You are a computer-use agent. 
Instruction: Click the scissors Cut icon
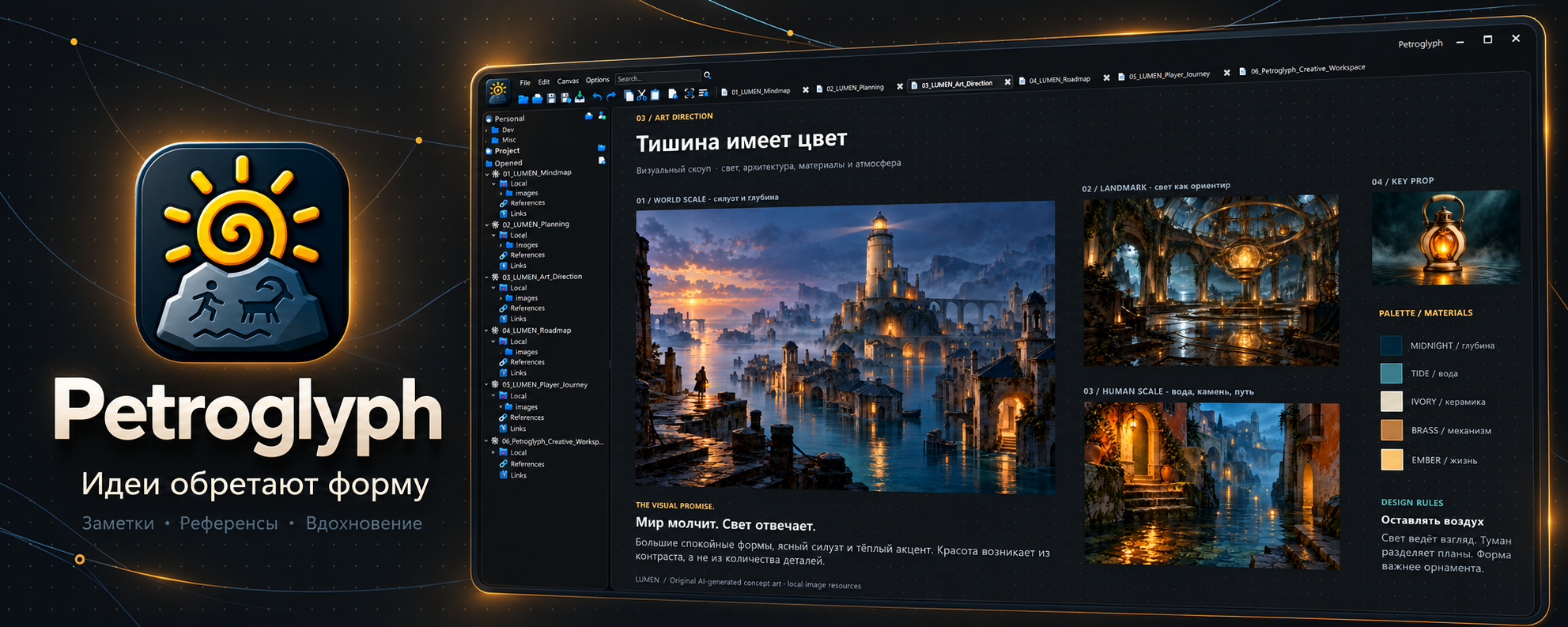pyautogui.click(x=642, y=95)
